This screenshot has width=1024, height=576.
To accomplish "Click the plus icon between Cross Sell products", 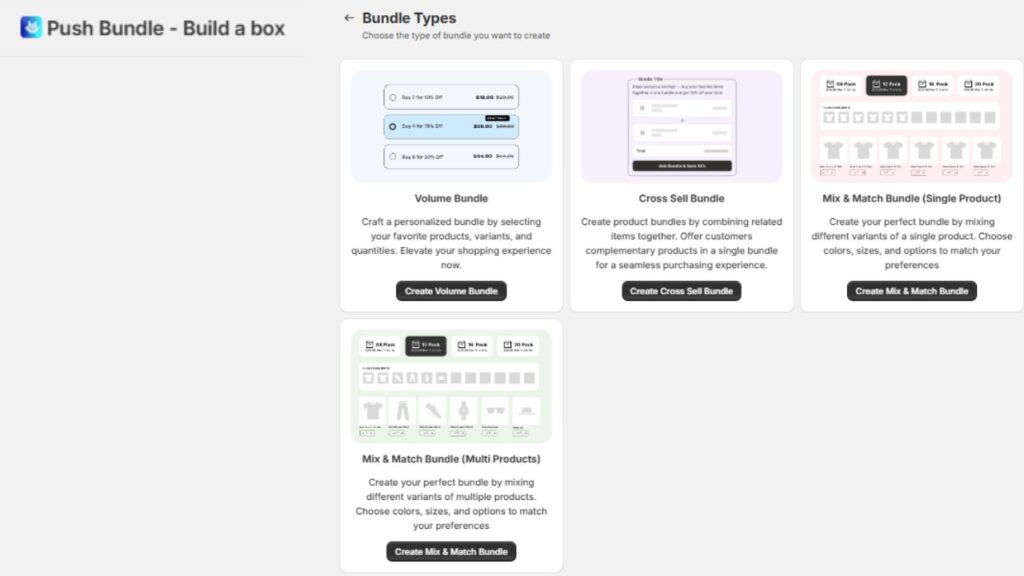I will tap(682, 120).
